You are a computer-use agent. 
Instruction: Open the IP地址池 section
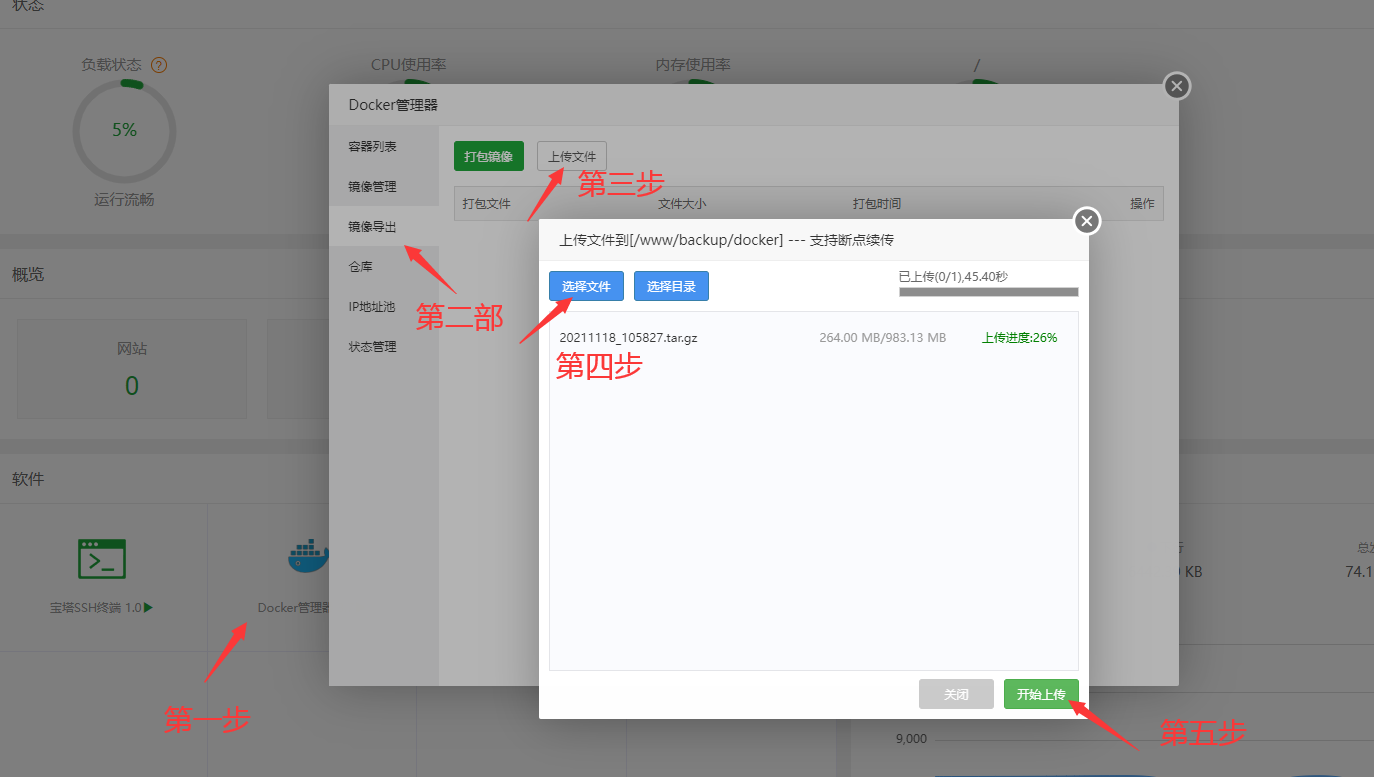374,306
